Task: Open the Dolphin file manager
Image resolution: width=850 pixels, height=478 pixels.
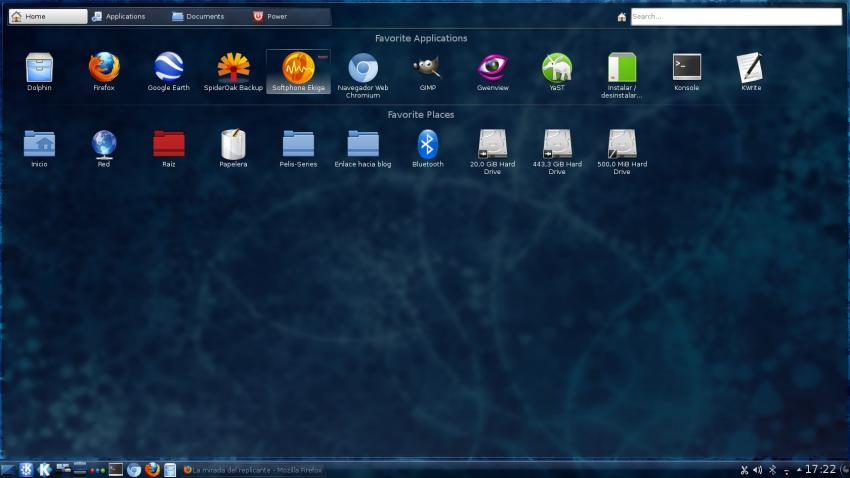Action: 39,72
